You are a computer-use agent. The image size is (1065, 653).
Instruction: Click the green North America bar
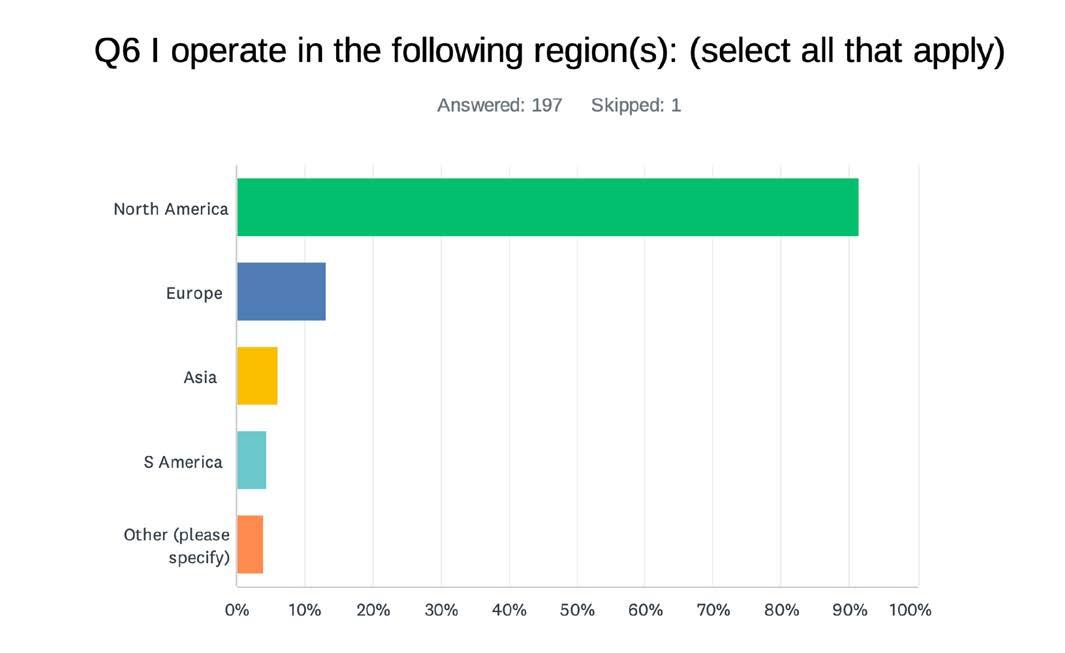(x=547, y=207)
